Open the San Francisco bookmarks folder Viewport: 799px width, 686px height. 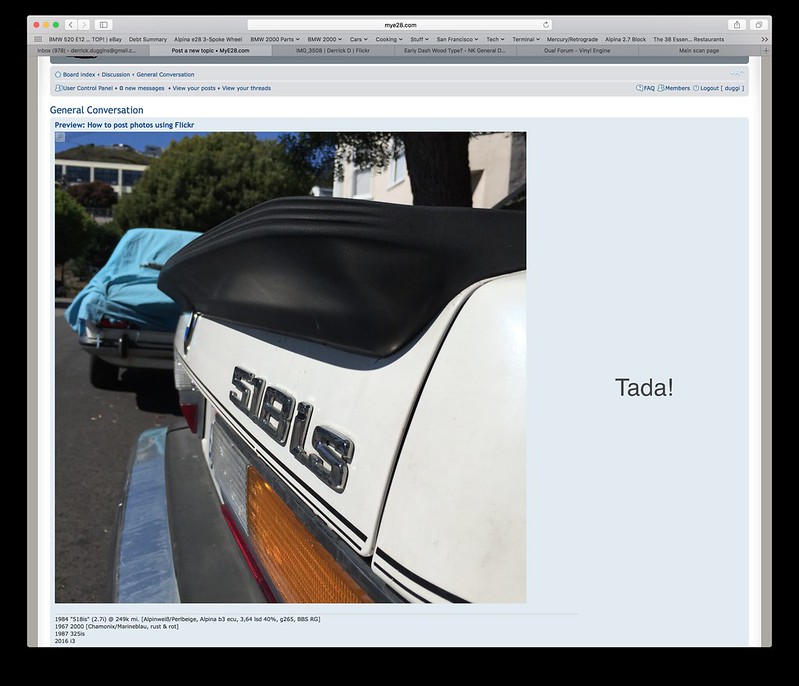(x=458, y=39)
